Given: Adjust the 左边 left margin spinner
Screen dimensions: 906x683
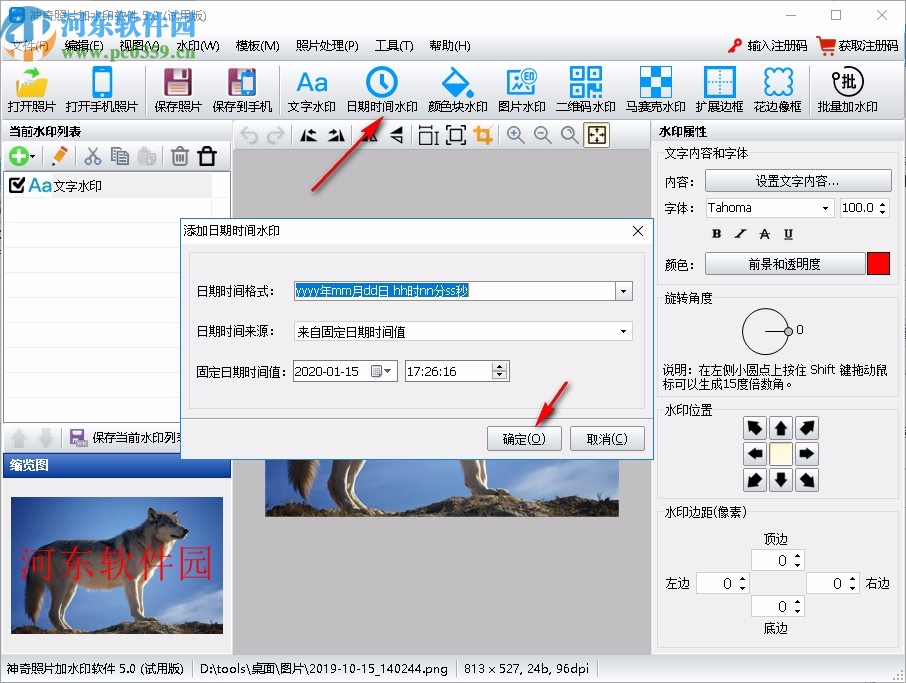Looking at the screenshot, I should pos(742,584).
